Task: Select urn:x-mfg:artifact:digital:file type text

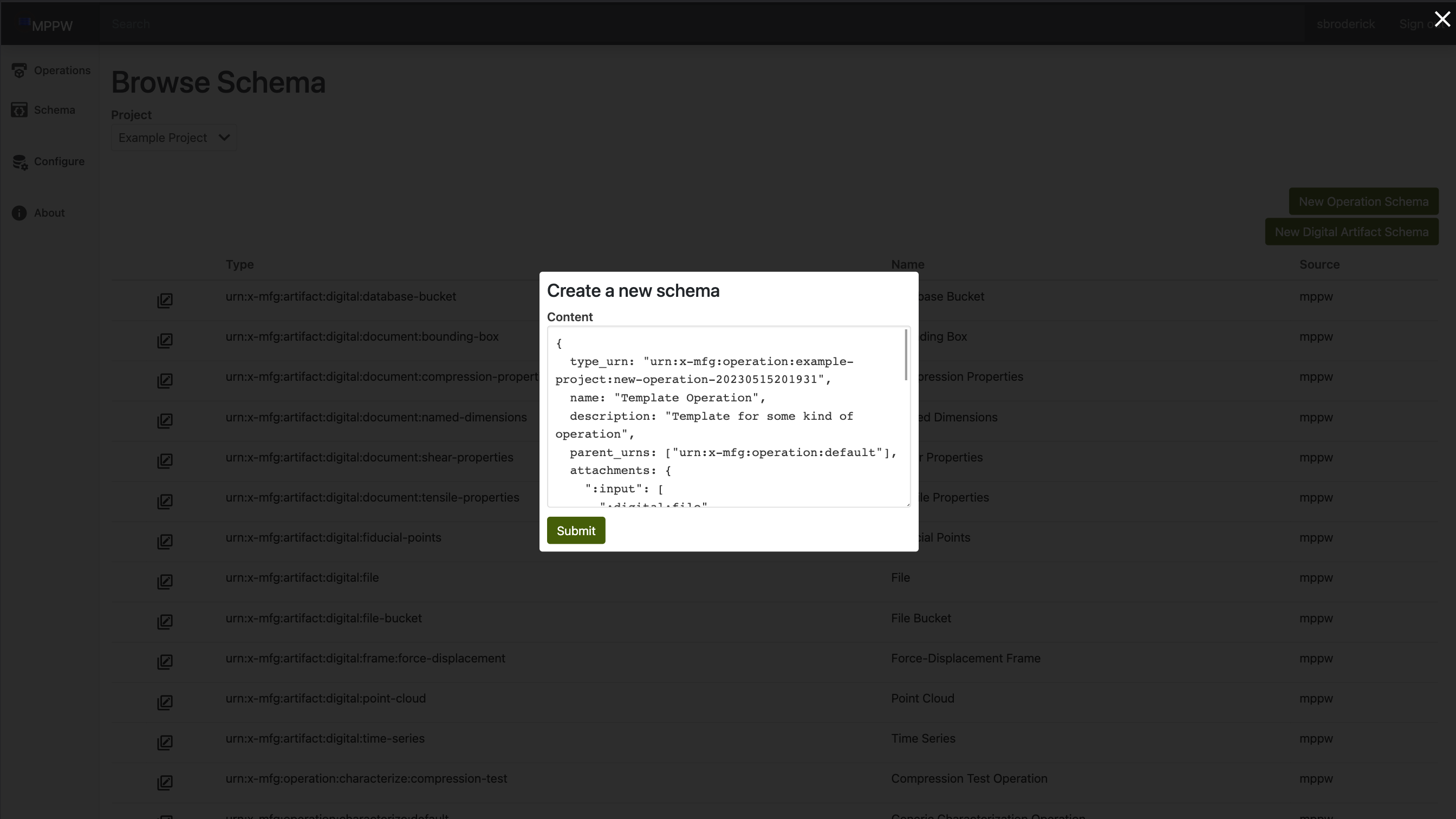Action: coord(302,577)
